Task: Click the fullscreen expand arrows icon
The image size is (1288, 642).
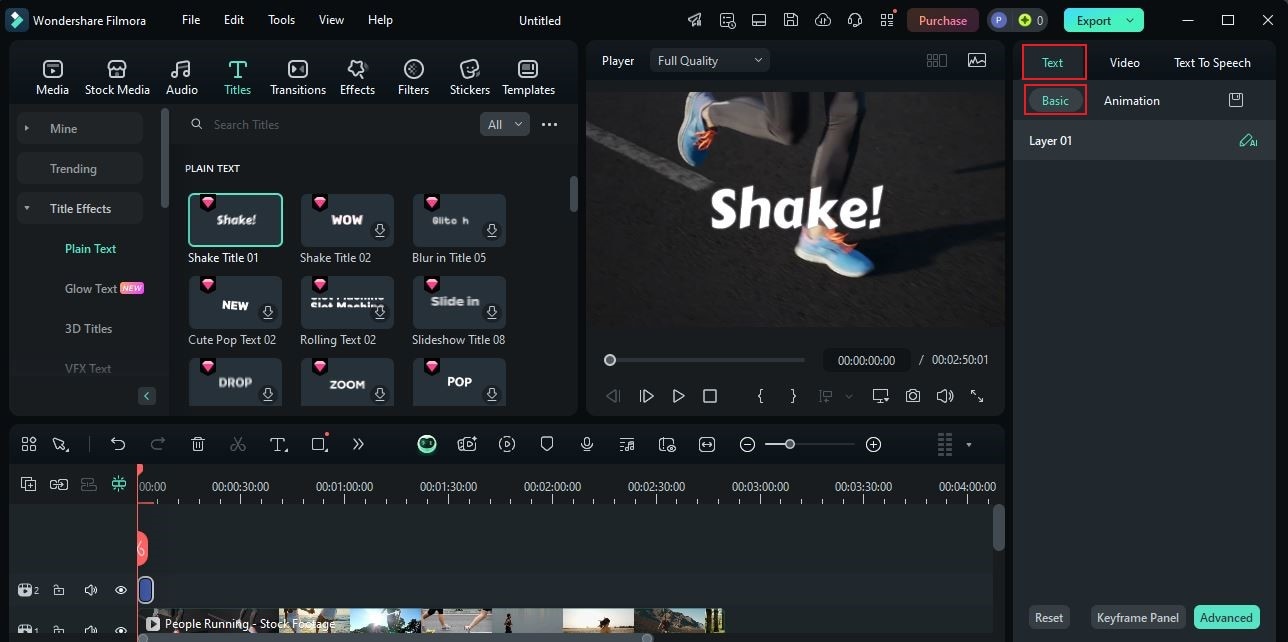Action: pos(977,396)
